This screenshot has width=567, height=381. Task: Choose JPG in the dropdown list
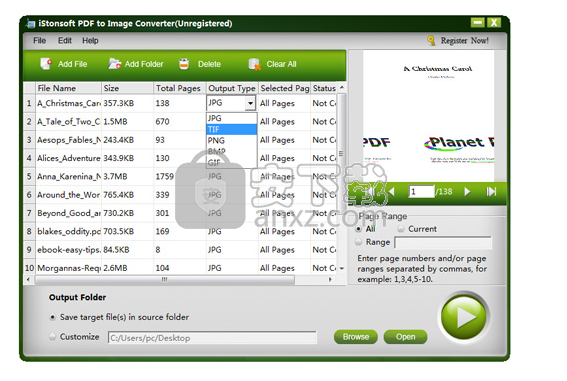point(231,118)
